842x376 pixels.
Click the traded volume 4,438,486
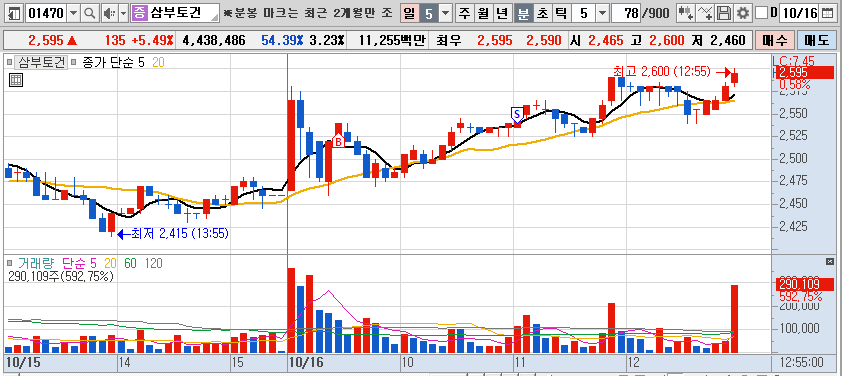click(214, 40)
